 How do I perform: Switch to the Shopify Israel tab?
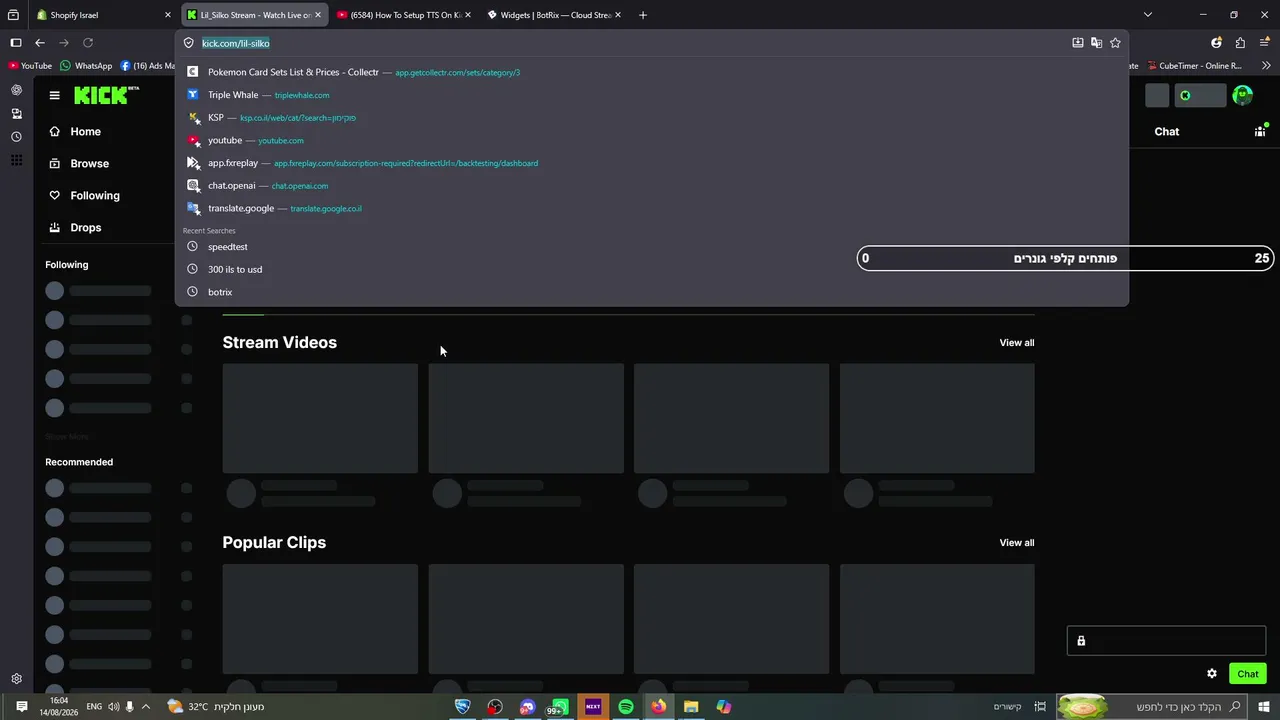pyautogui.click(x=103, y=15)
